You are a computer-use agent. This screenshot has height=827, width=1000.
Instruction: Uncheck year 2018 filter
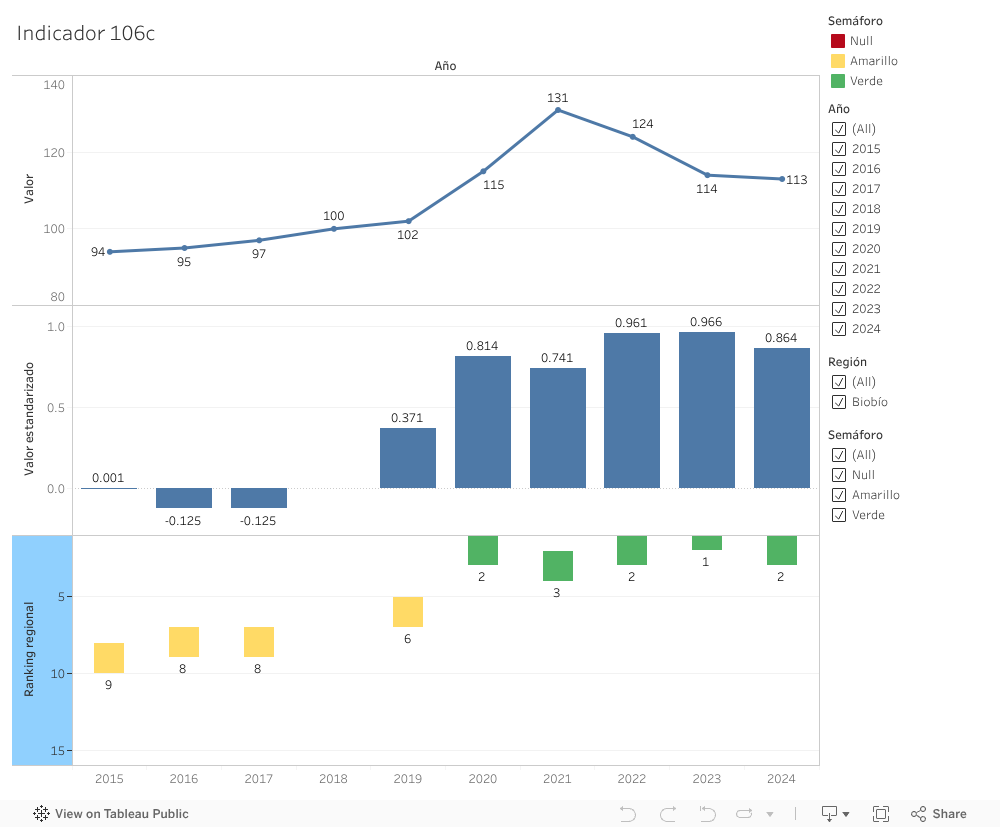pos(839,209)
